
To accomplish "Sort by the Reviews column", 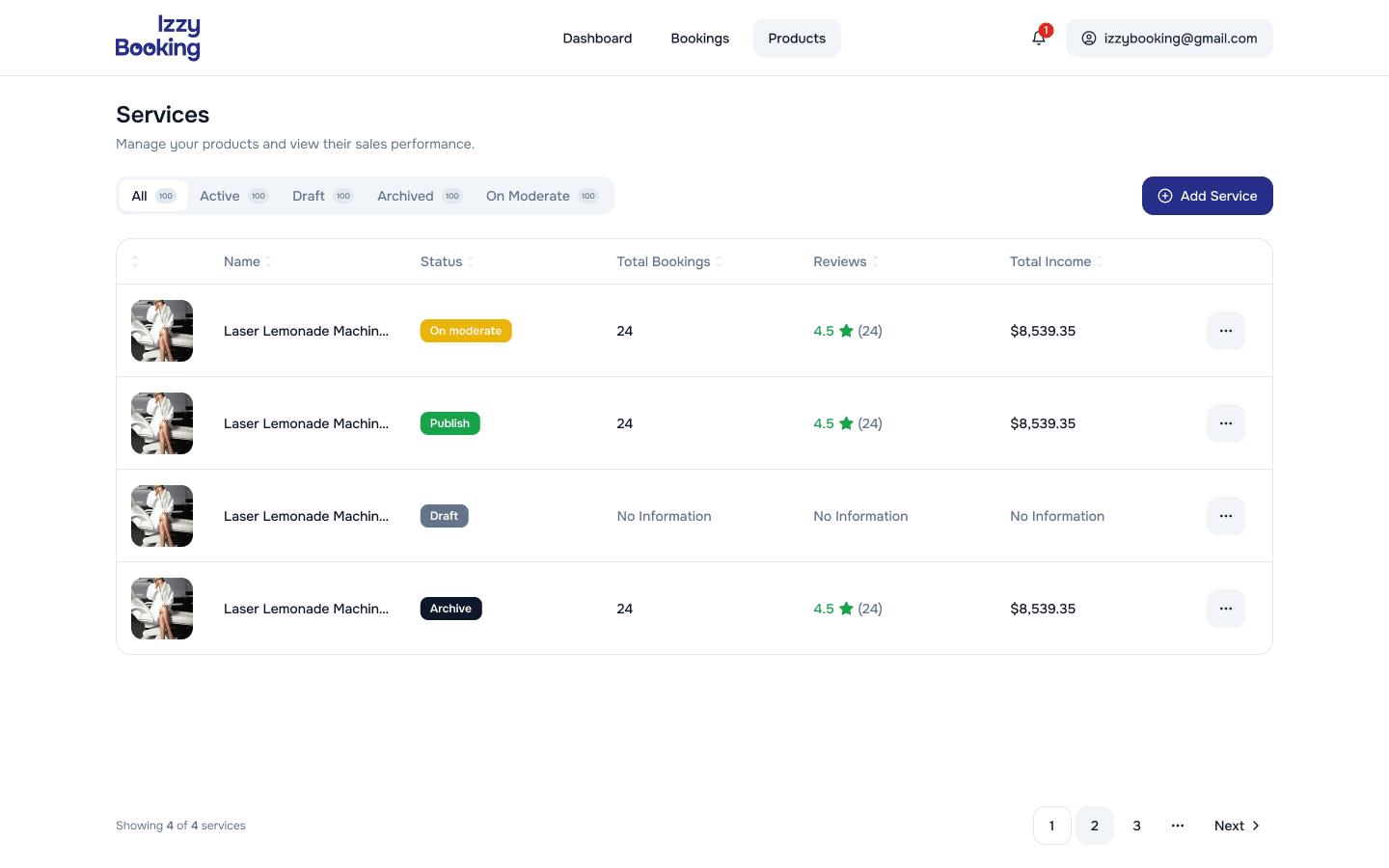I will point(846,261).
